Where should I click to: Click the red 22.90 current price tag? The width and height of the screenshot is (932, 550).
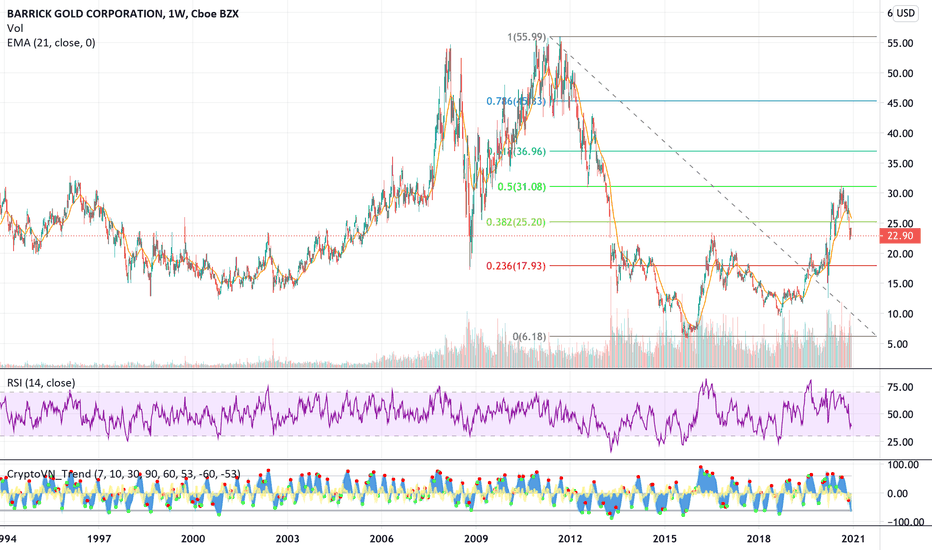900,236
